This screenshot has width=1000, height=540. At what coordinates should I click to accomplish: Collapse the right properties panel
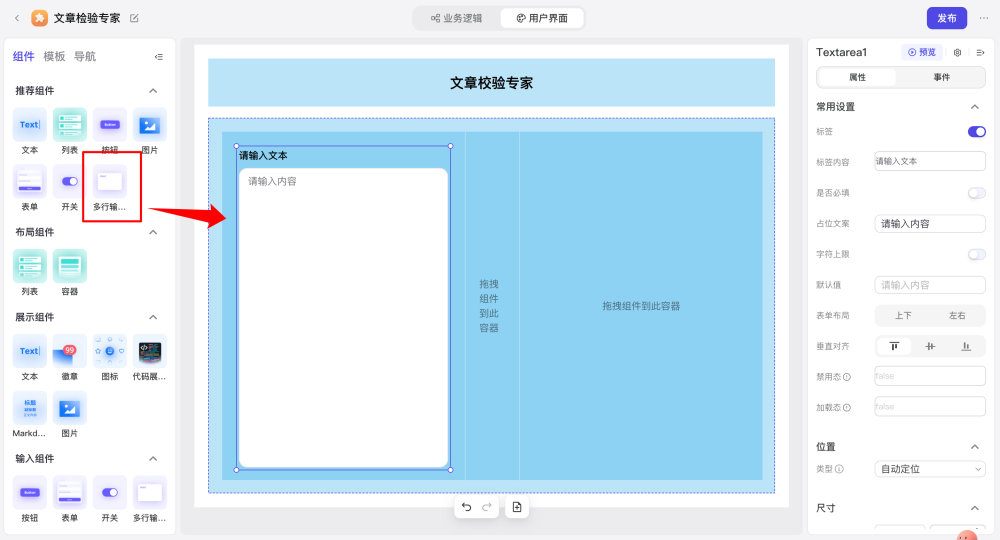point(980,52)
